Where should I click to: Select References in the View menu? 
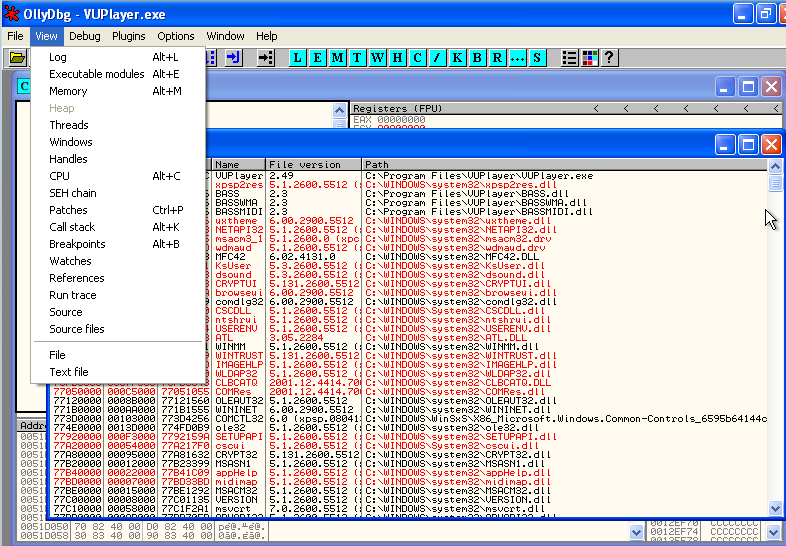click(118, 279)
